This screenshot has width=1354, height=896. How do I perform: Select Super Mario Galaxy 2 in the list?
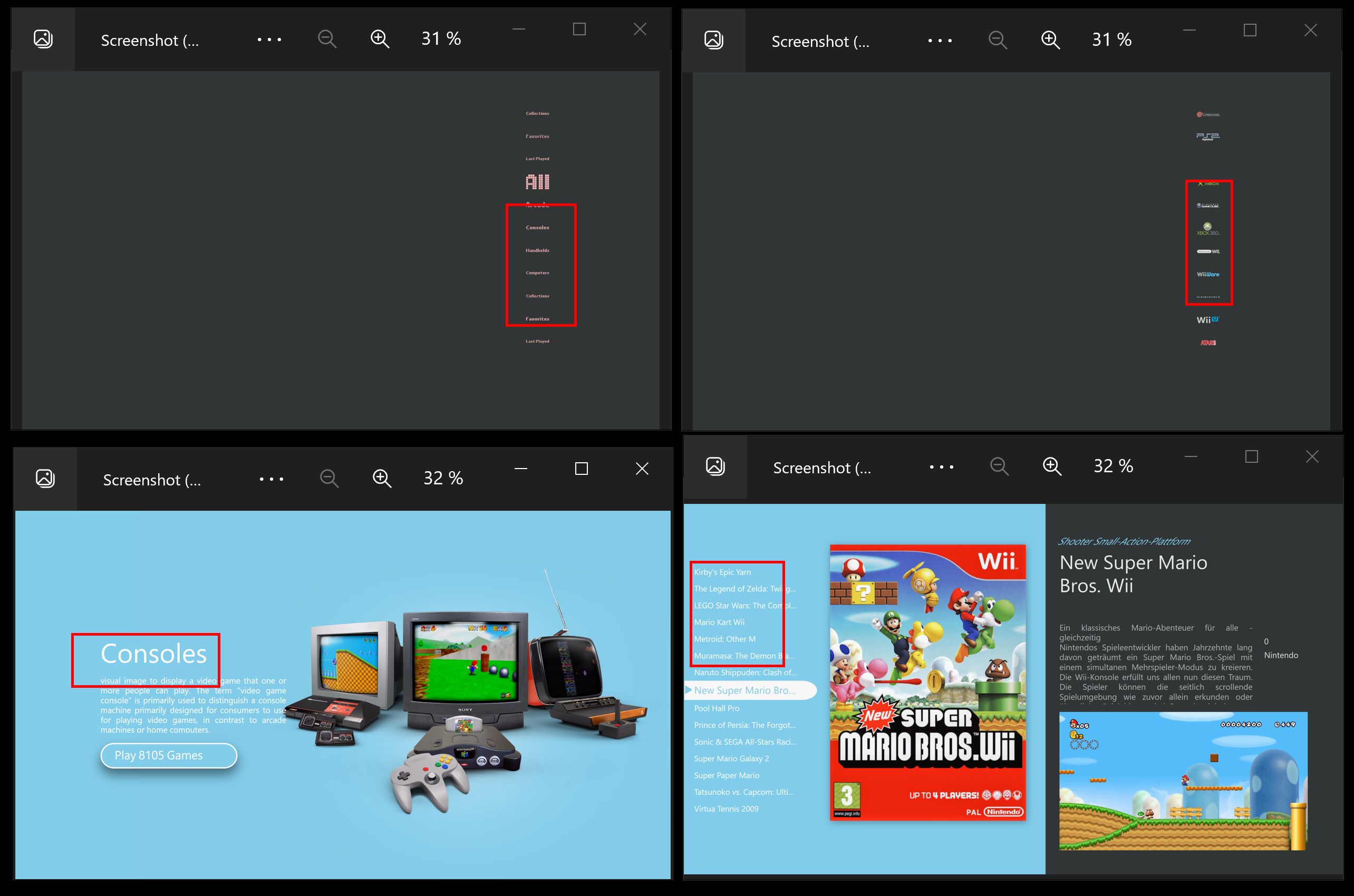pyautogui.click(x=731, y=758)
